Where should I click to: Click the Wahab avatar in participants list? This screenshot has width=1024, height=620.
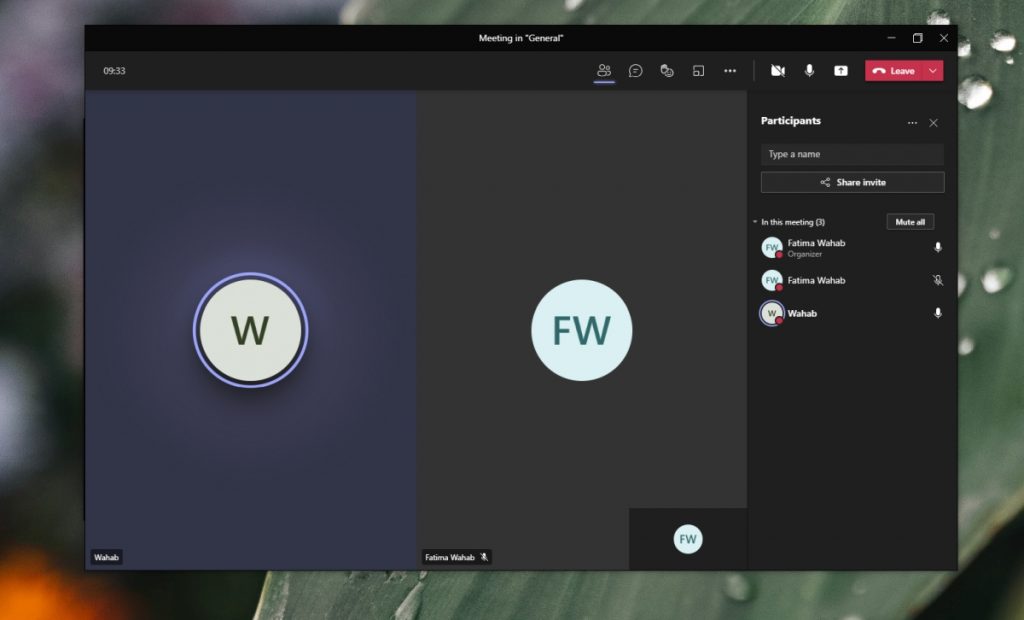point(771,313)
